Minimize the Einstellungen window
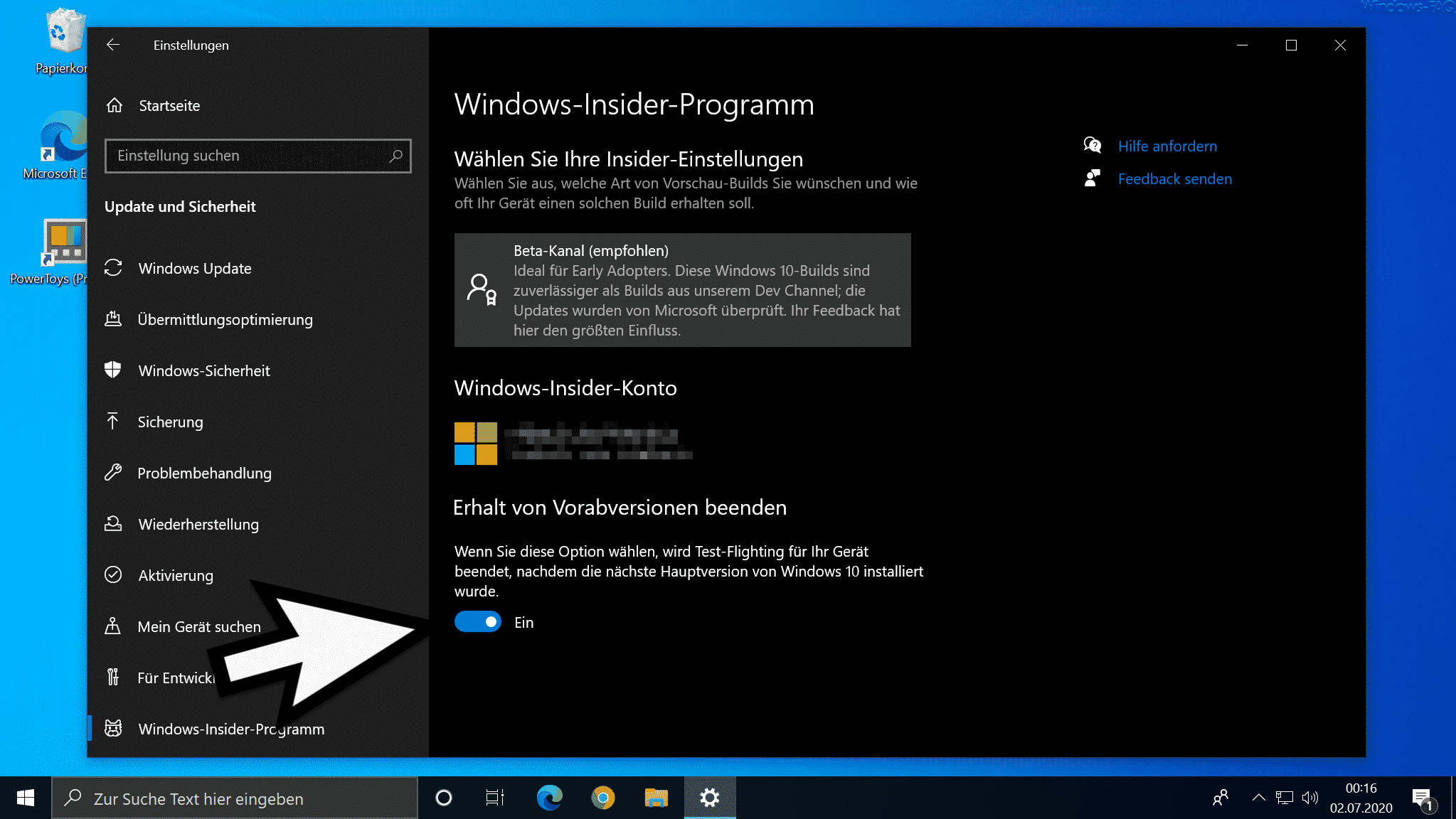This screenshot has height=819, width=1456. [x=1242, y=45]
